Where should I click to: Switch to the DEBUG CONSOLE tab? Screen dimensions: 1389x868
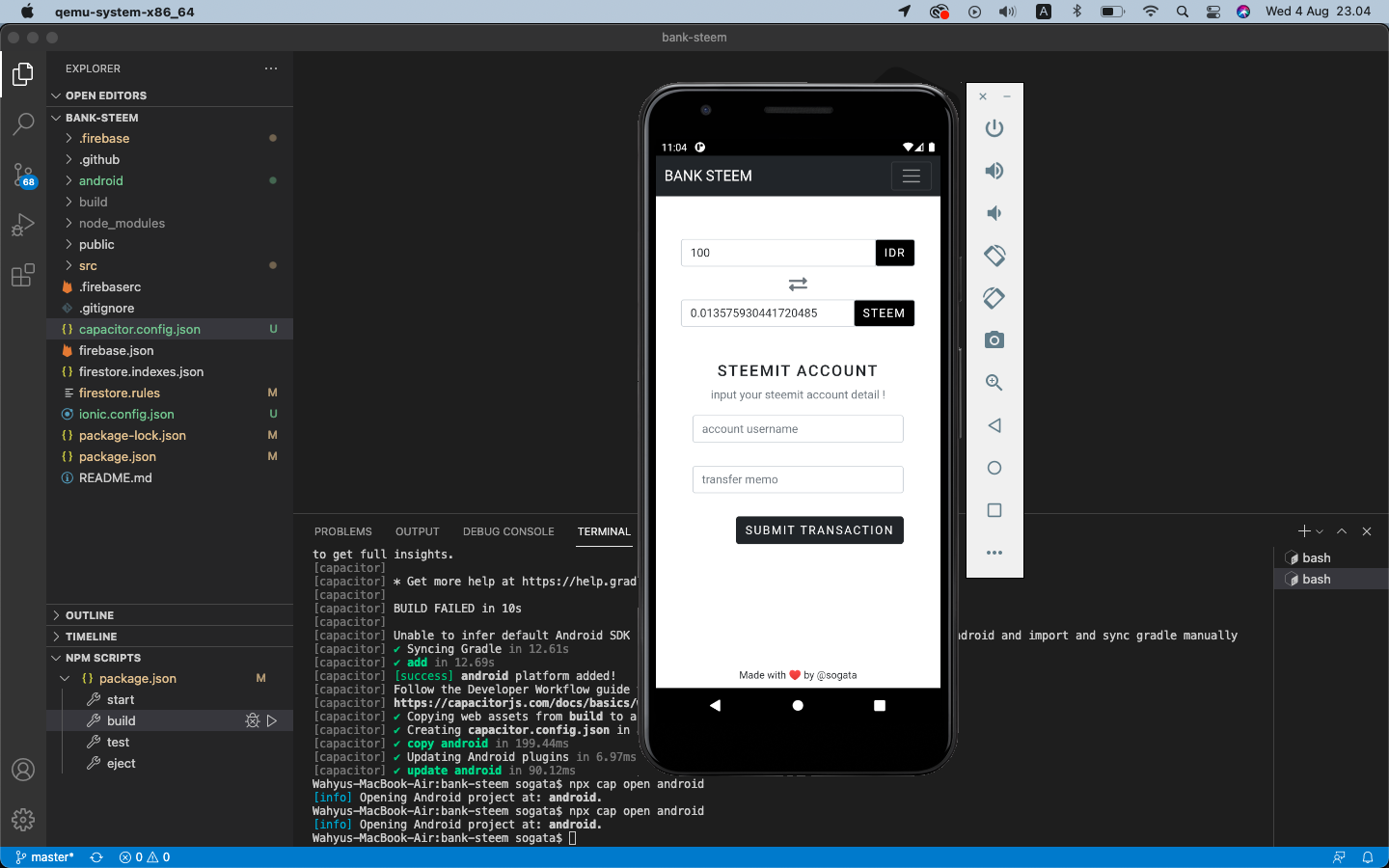pyautogui.click(x=508, y=531)
